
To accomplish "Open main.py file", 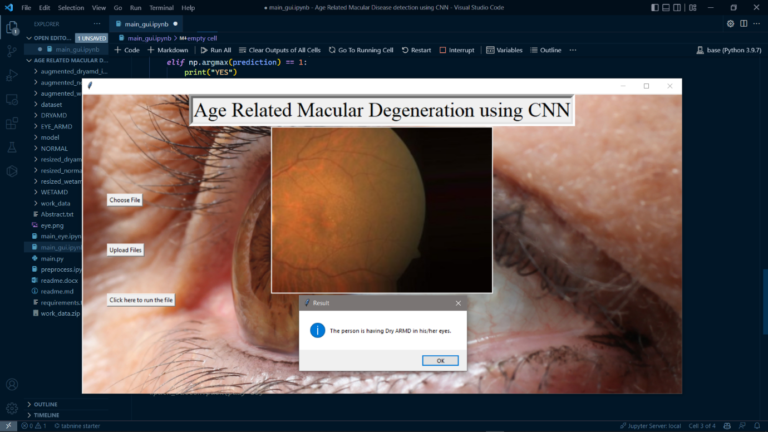I will click(52, 258).
